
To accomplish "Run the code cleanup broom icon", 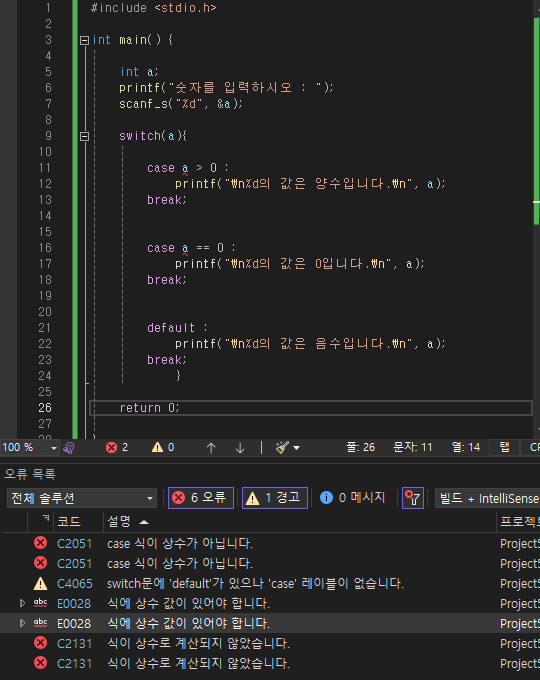I will 282,448.
